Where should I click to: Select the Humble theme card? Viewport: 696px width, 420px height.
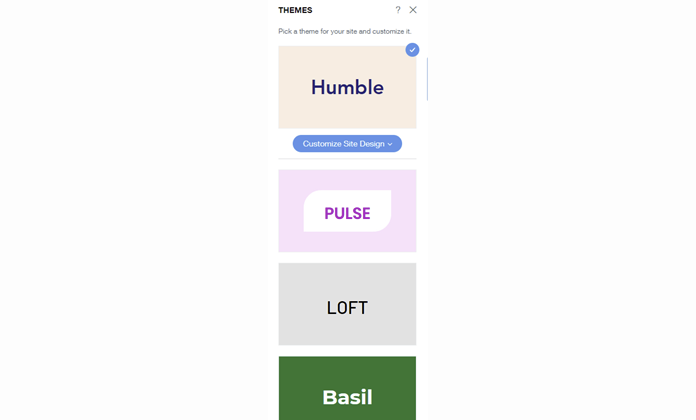tap(347, 87)
